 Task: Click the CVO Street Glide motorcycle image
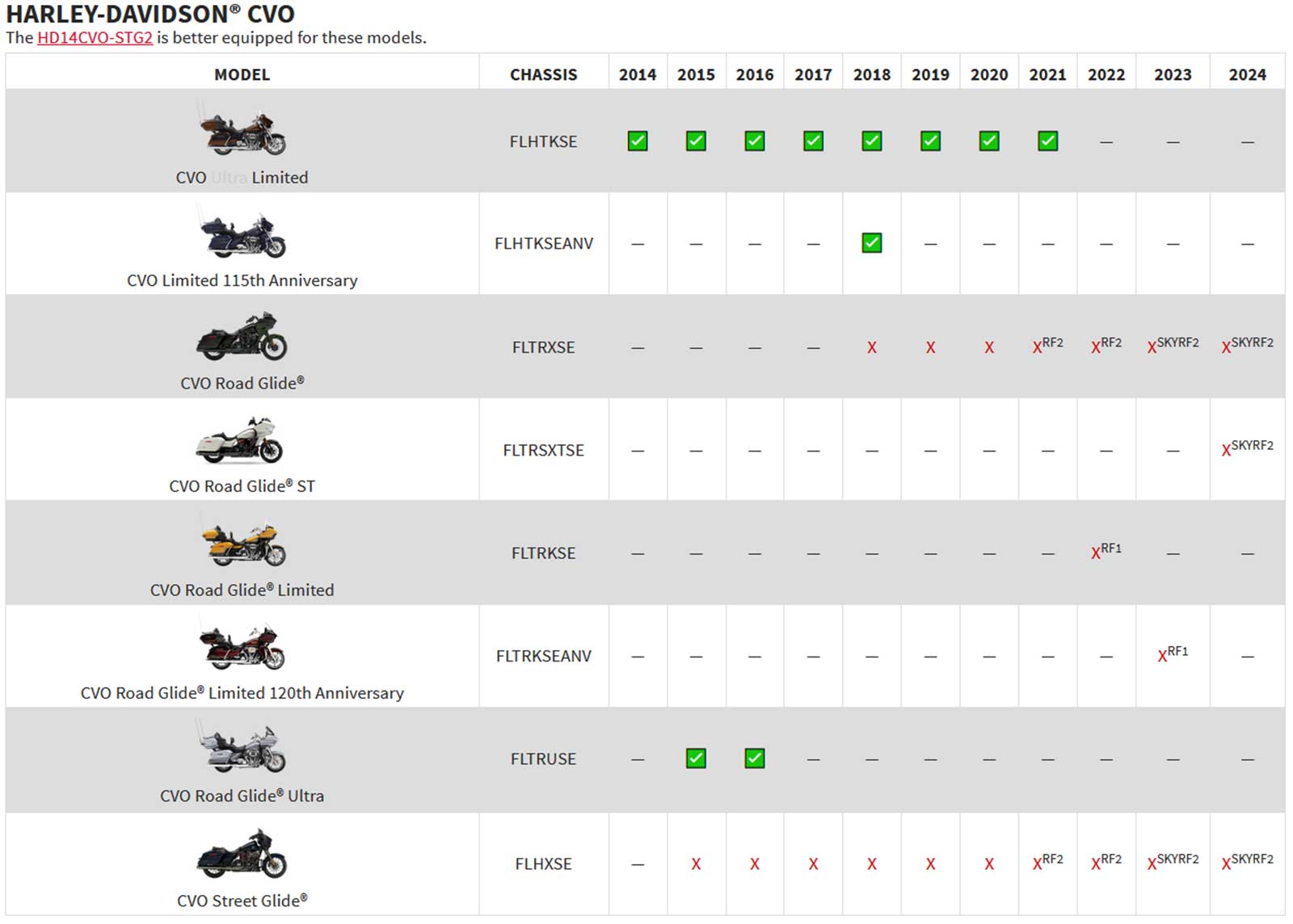coord(242,854)
